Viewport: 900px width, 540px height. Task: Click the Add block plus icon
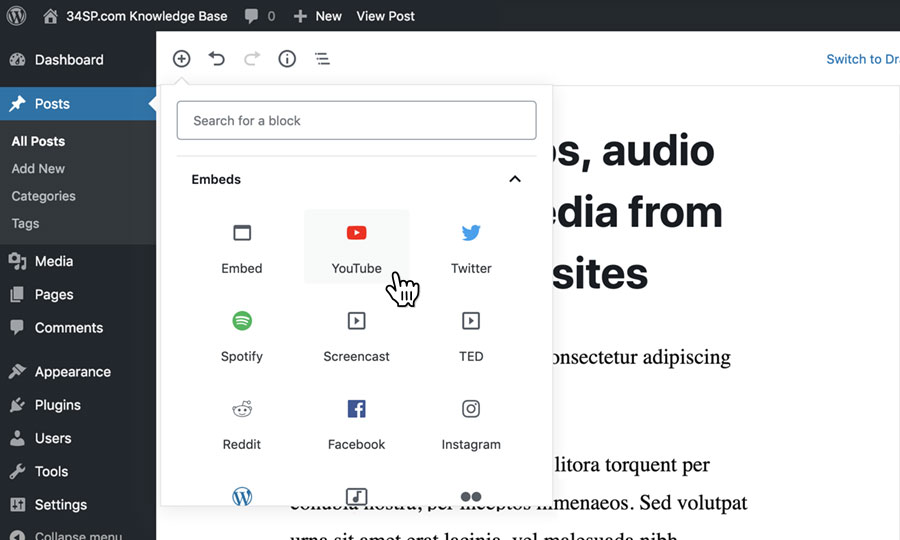(181, 59)
